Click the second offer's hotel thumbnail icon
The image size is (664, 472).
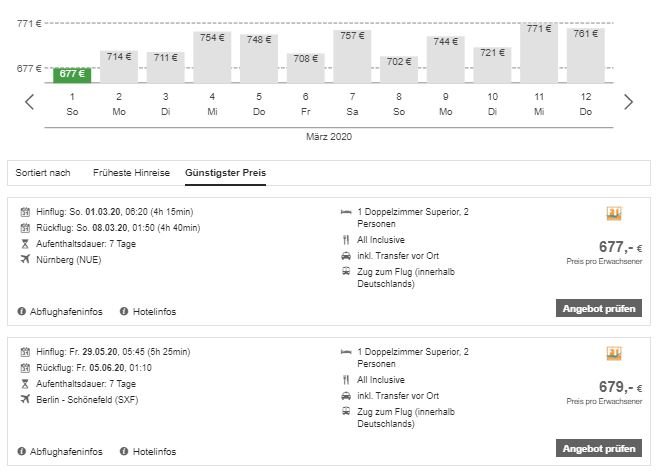(x=615, y=354)
